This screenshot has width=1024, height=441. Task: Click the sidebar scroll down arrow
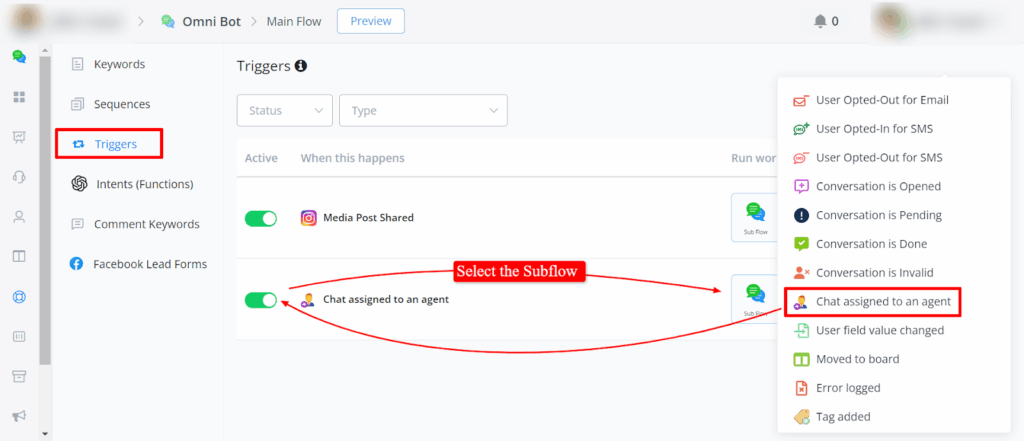(x=45, y=434)
